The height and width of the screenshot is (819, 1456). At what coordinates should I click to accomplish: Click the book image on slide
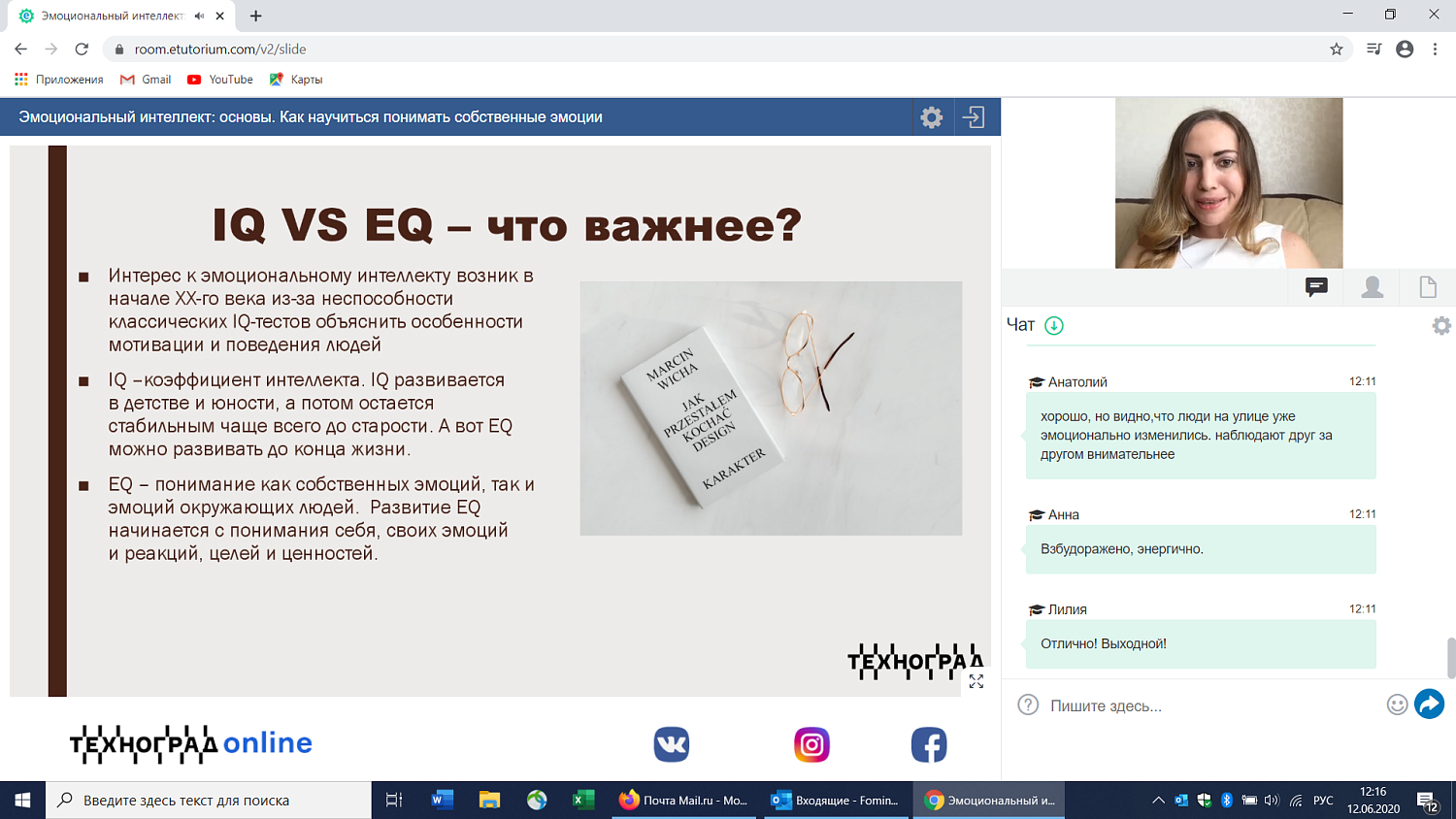(x=771, y=409)
